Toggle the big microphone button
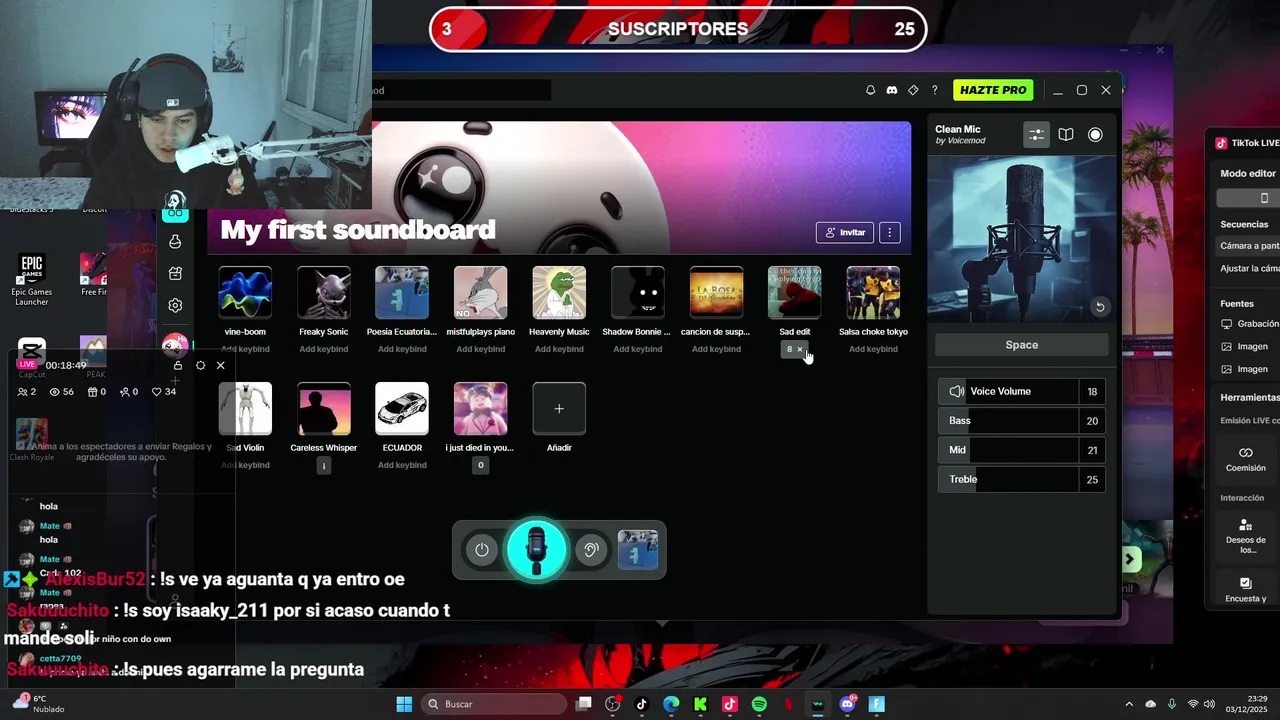Viewport: 1280px width, 720px height. tap(537, 550)
